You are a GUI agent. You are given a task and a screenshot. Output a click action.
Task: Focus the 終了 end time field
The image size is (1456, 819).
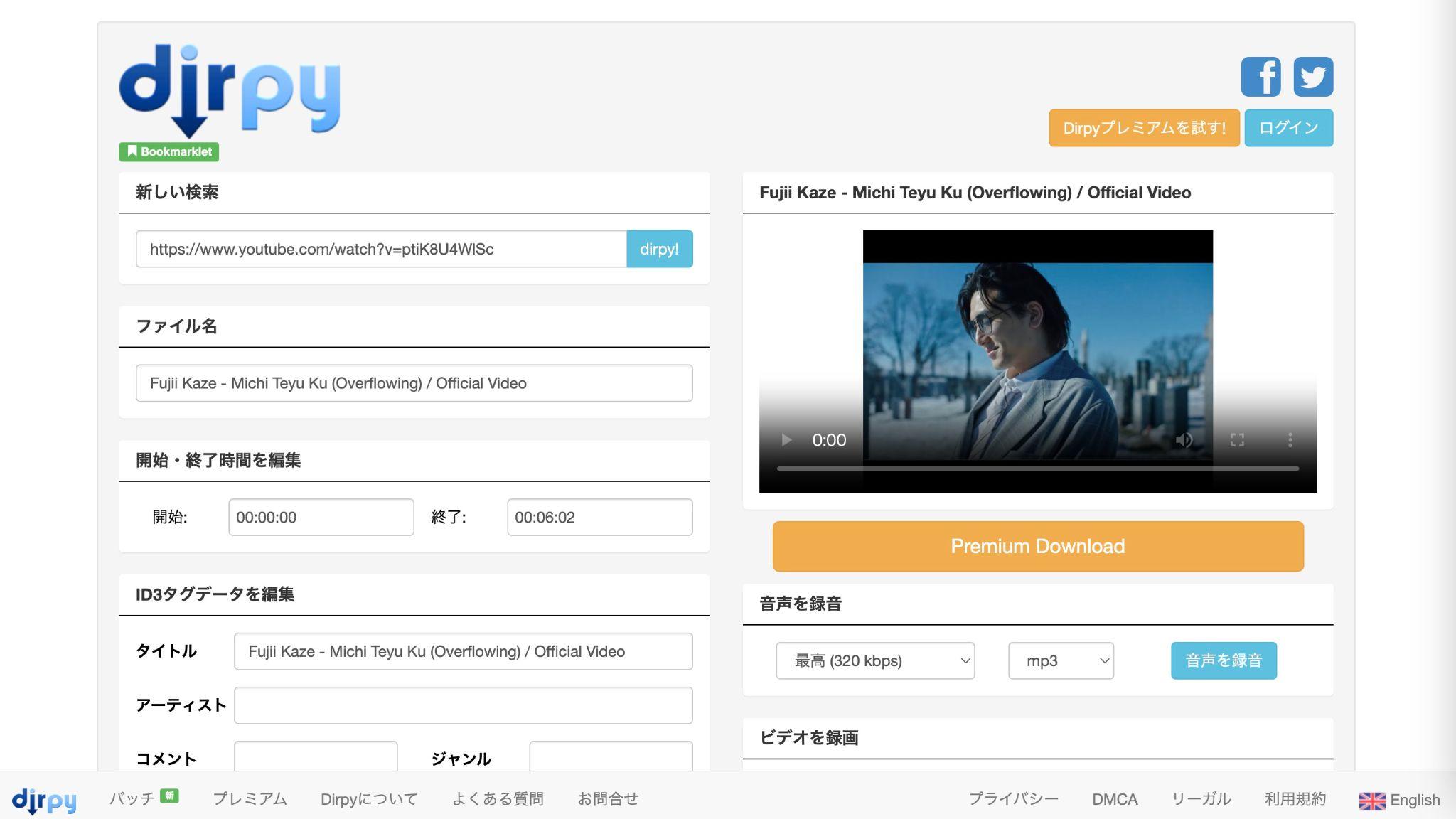pos(600,517)
